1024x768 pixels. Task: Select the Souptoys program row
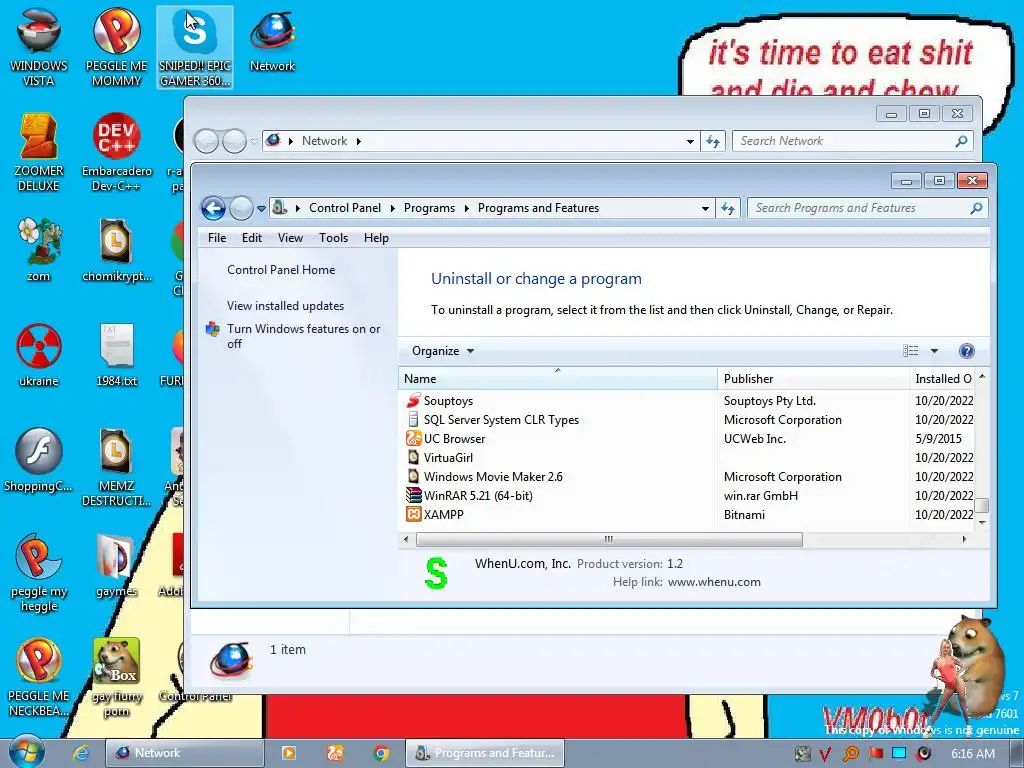[688, 400]
